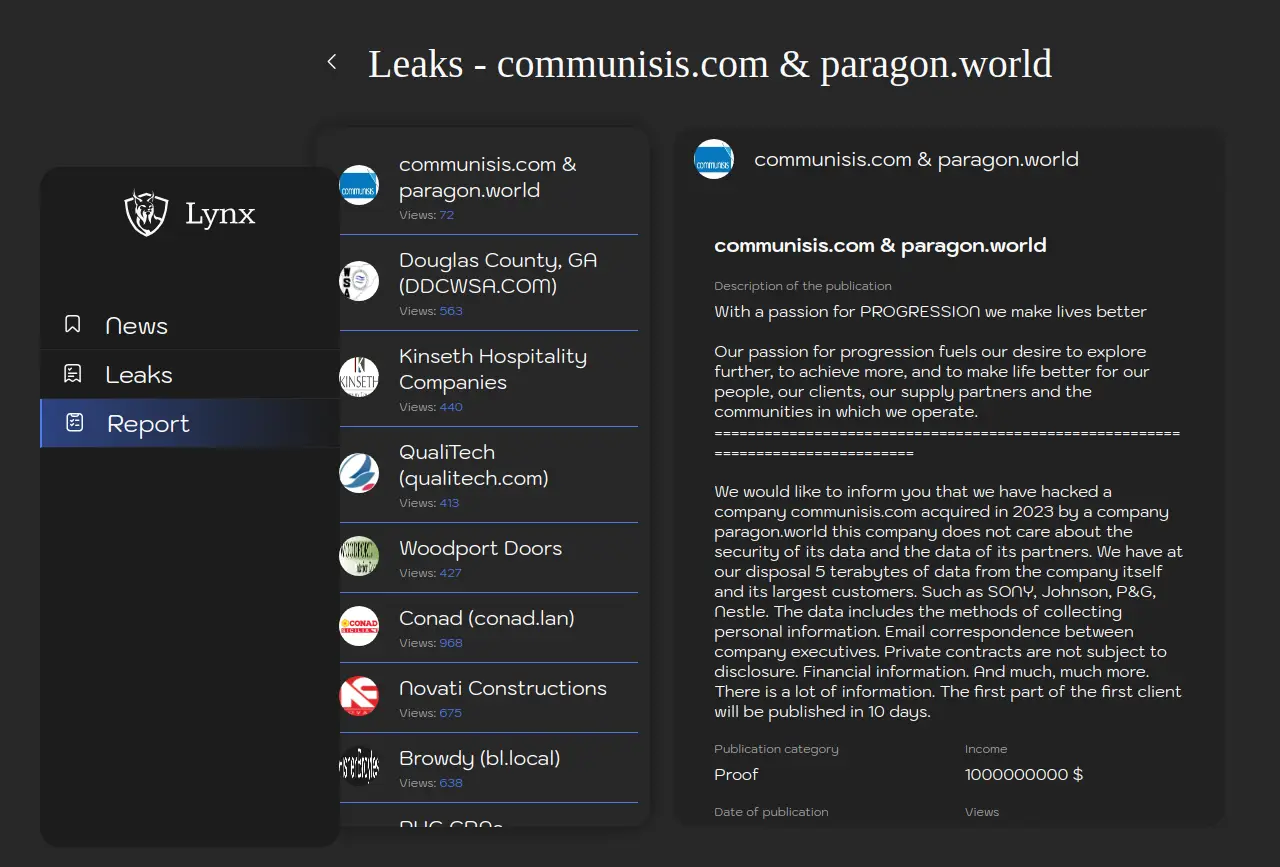Screen dimensions: 1280x867
Task: Click the Leaks document icon in sidebar
Action: (x=73, y=374)
